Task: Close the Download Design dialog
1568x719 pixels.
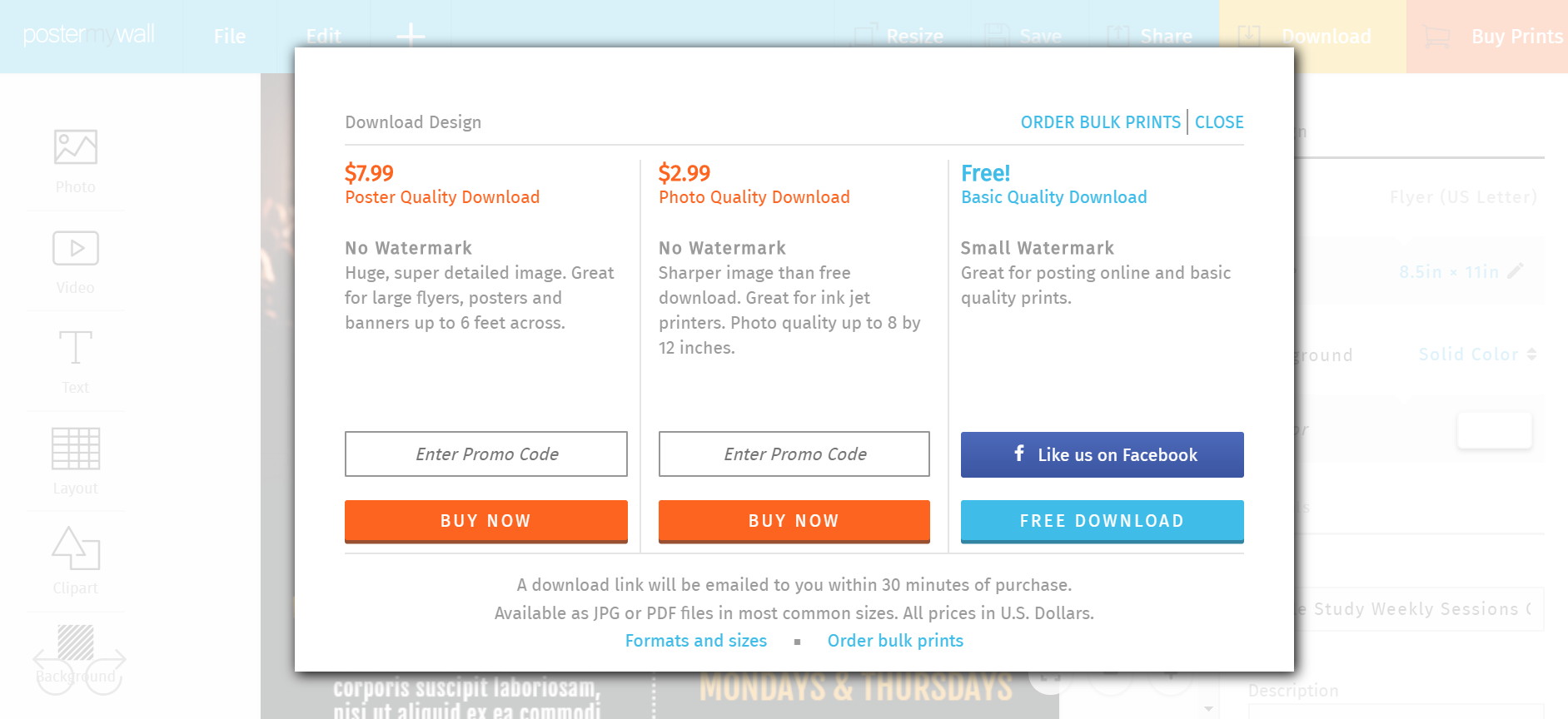Action: 1219,122
